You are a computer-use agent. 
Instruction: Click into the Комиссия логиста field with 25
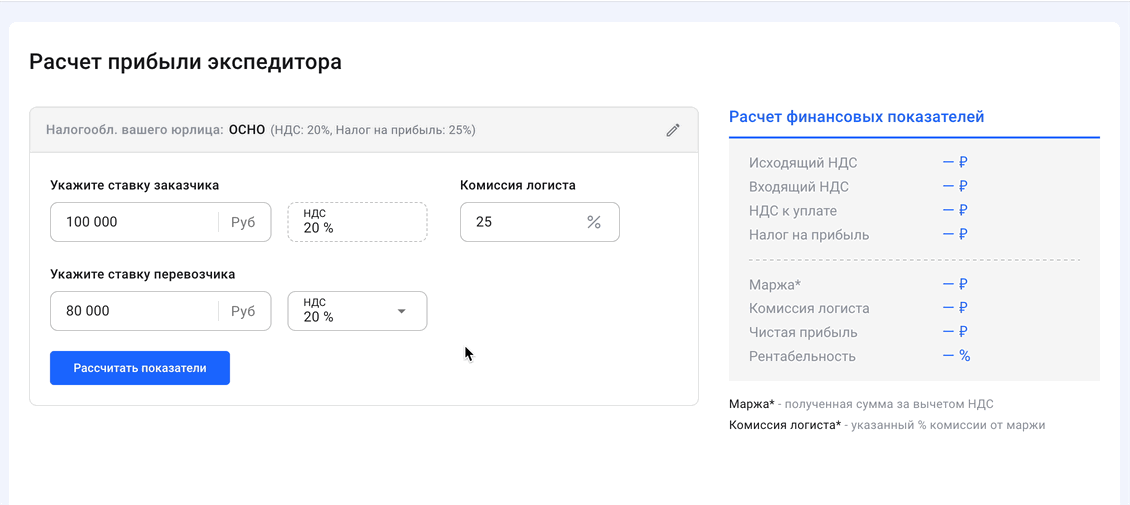[520, 222]
